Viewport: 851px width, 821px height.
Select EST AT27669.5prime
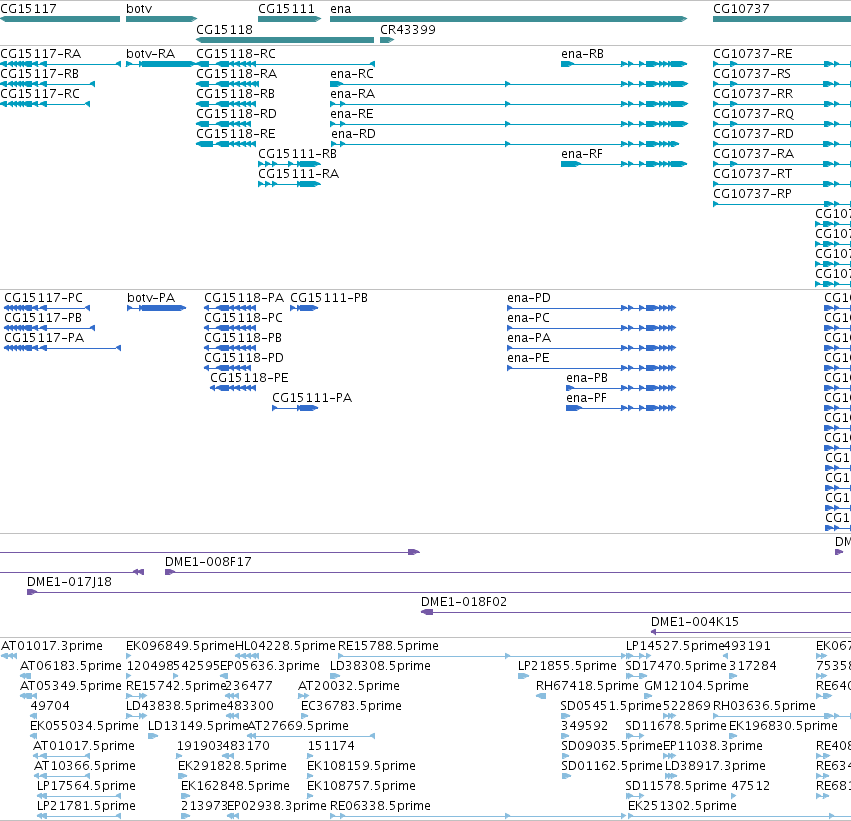[x=311, y=736]
